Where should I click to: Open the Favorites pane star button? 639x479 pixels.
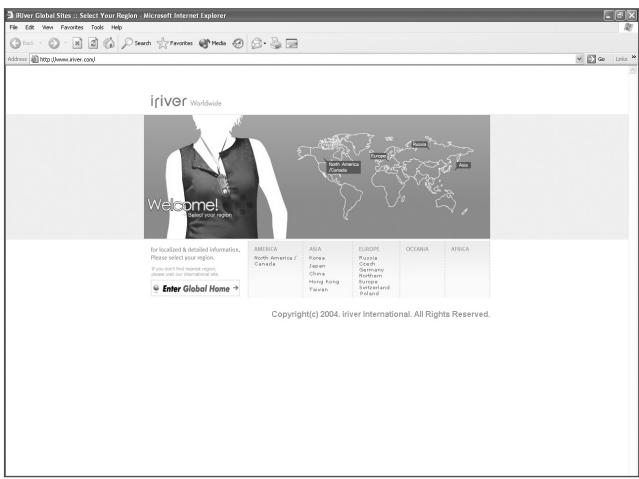click(175, 43)
